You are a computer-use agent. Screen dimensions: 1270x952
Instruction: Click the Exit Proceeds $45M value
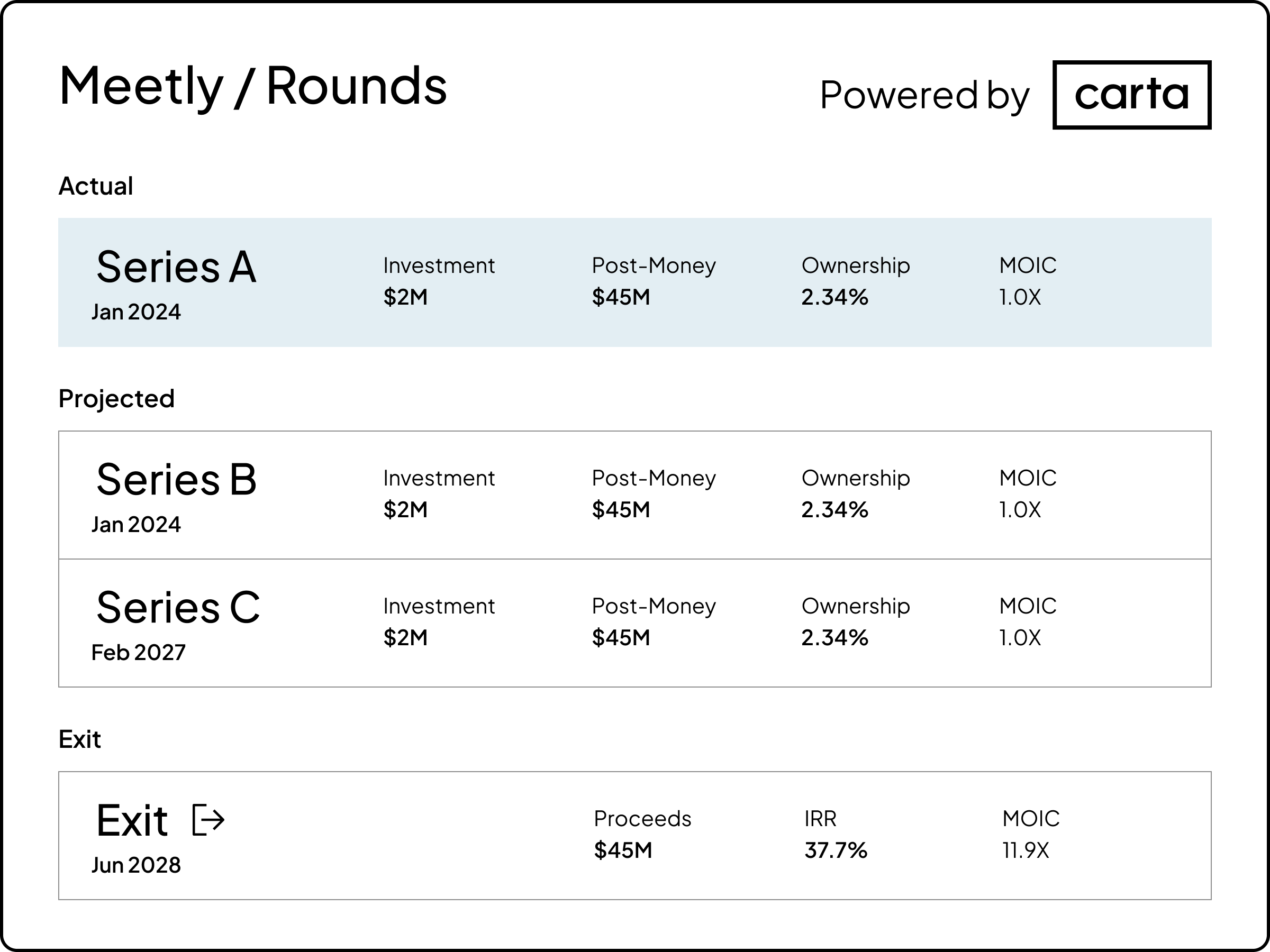pos(623,850)
